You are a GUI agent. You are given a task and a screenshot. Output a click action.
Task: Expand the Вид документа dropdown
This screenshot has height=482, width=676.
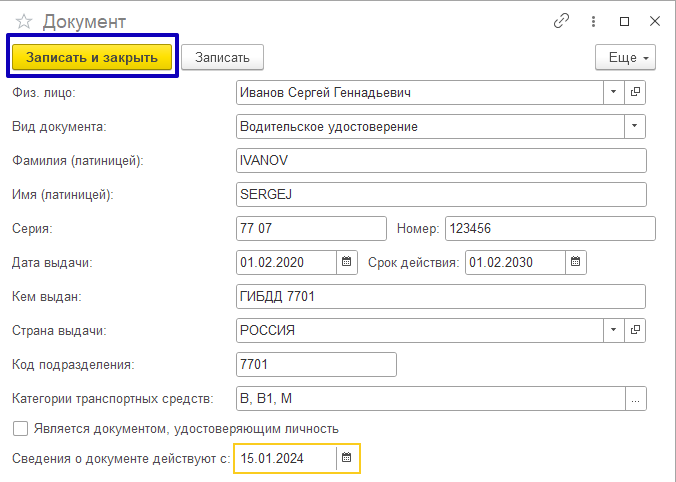(635, 127)
